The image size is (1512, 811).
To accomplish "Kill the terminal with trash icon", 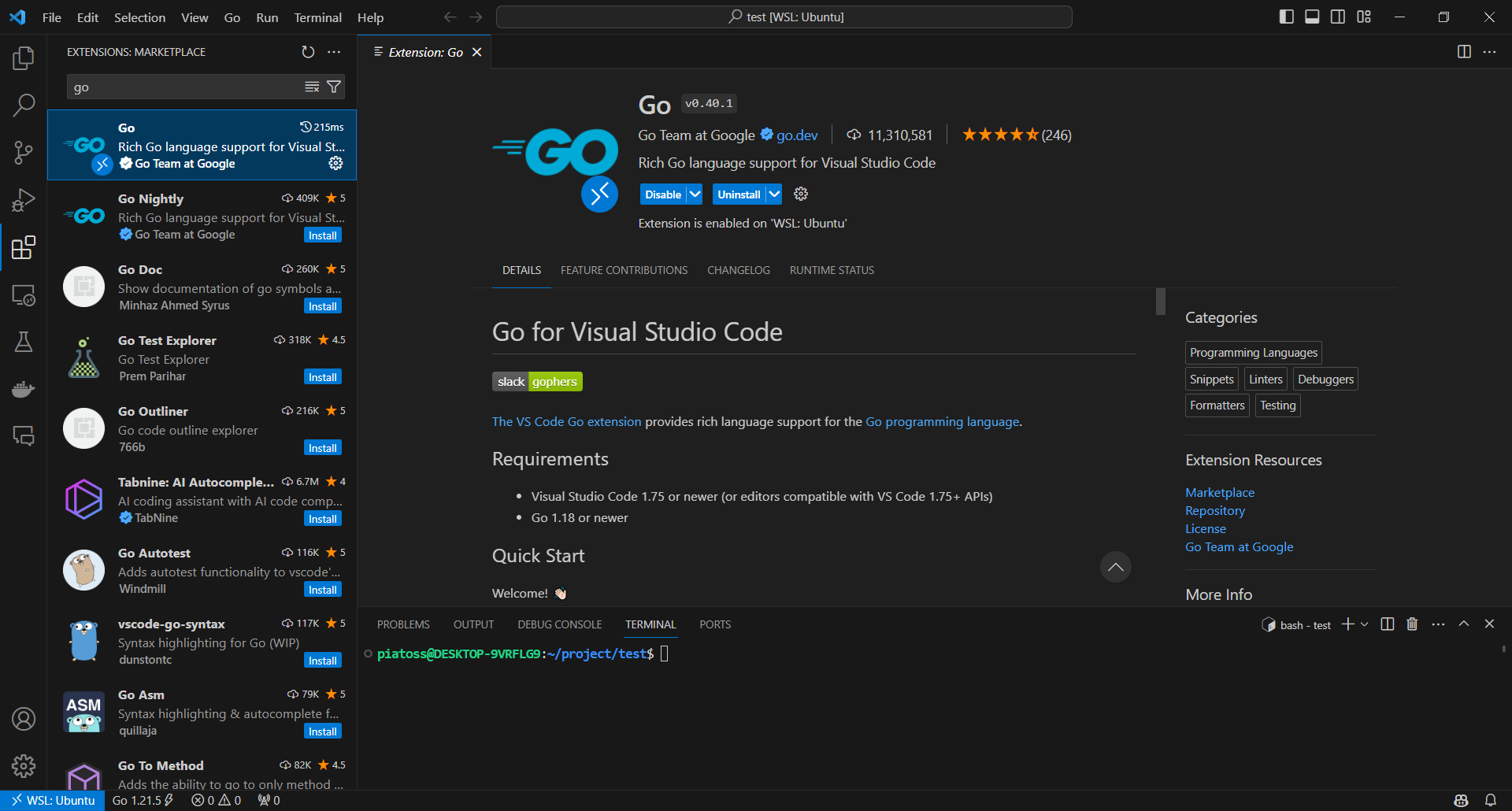I will coord(1412,624).
